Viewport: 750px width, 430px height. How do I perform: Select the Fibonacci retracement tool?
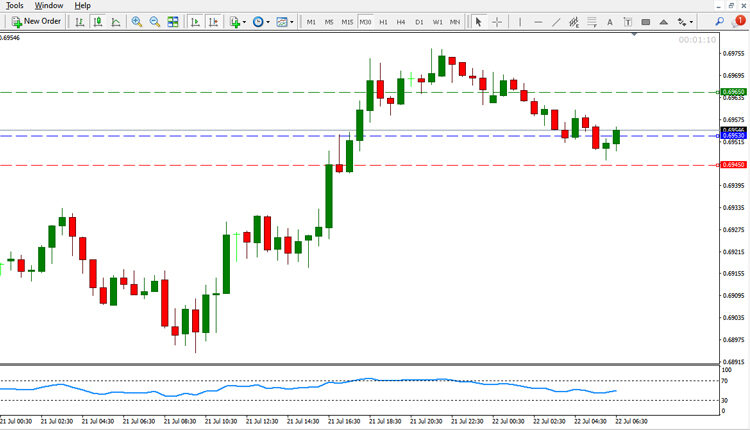[x=592, y=22]
